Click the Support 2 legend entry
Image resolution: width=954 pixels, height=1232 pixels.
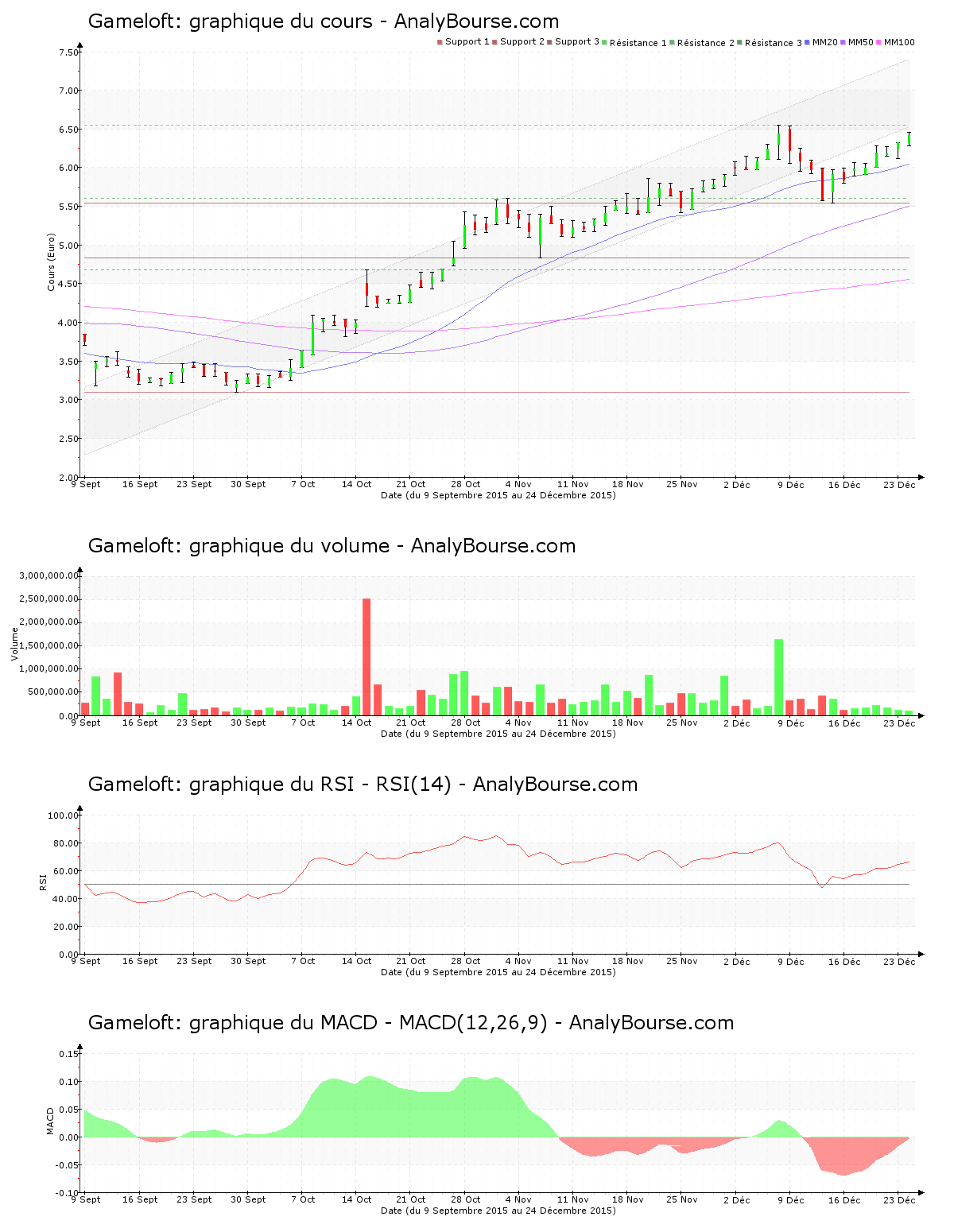coord(518,42)
